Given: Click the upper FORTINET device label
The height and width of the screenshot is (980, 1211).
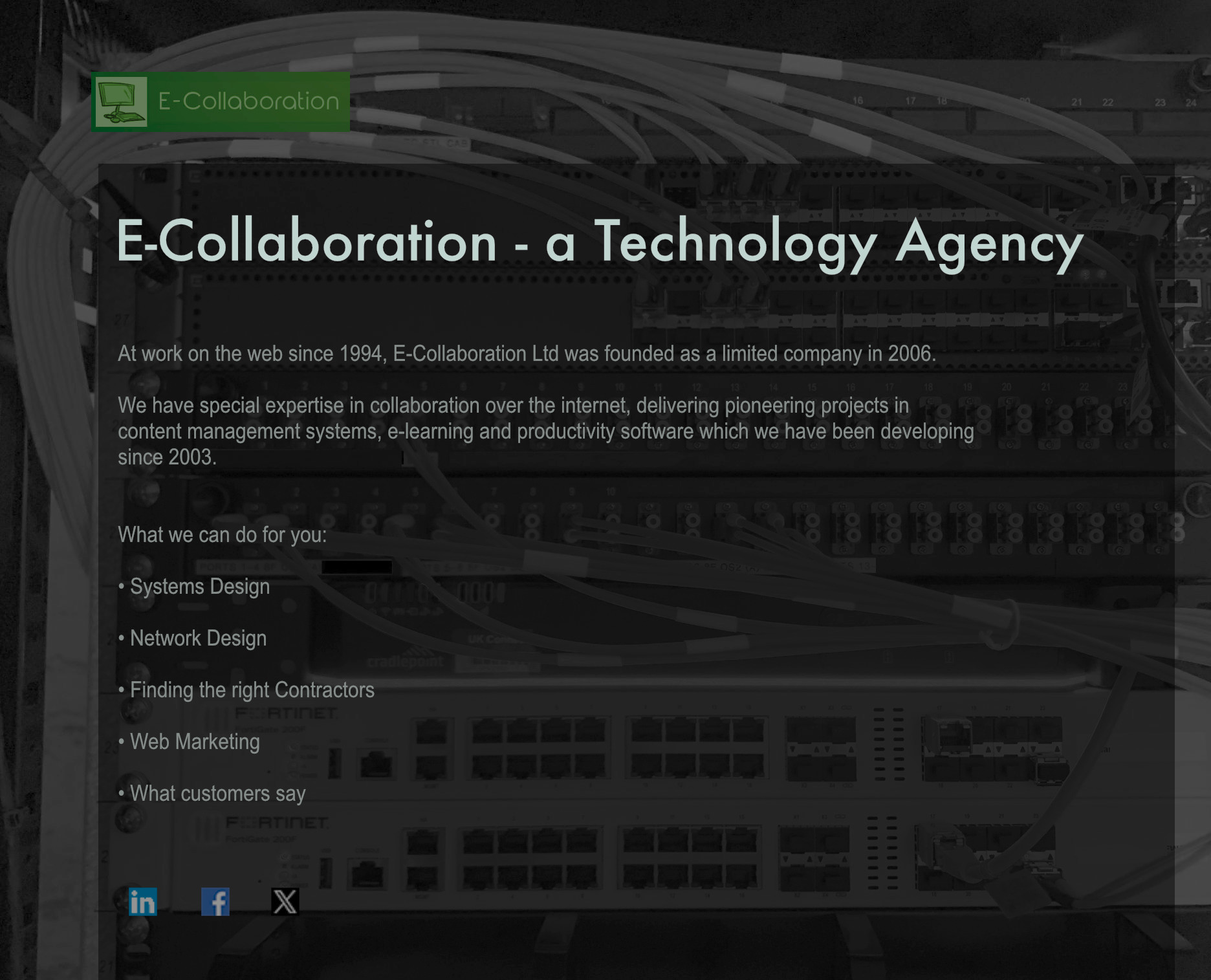Looking at the screenshot, I should click(285, 713).
